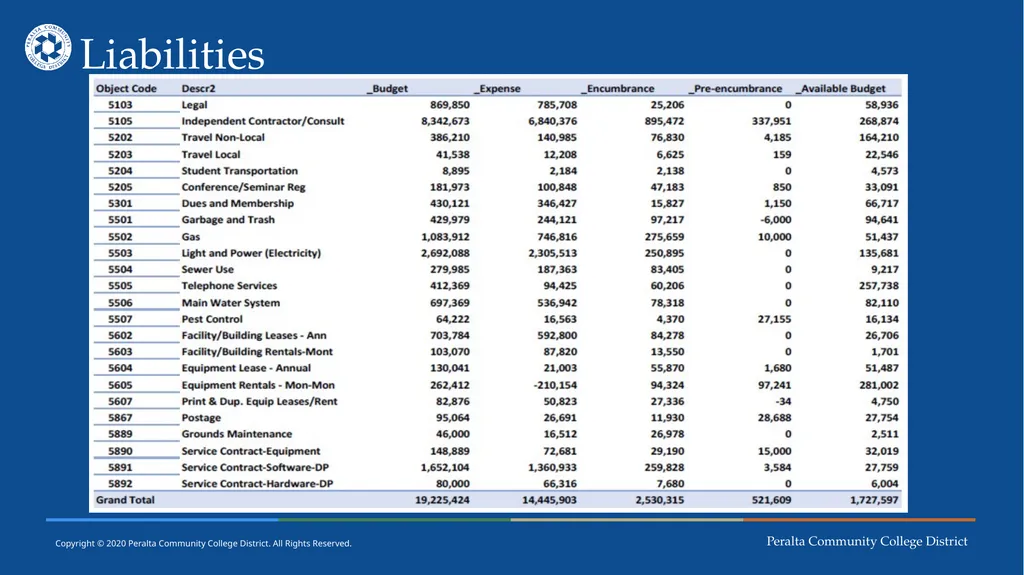
Task: Select Travel Non-Local description
Action: point(223,137)
